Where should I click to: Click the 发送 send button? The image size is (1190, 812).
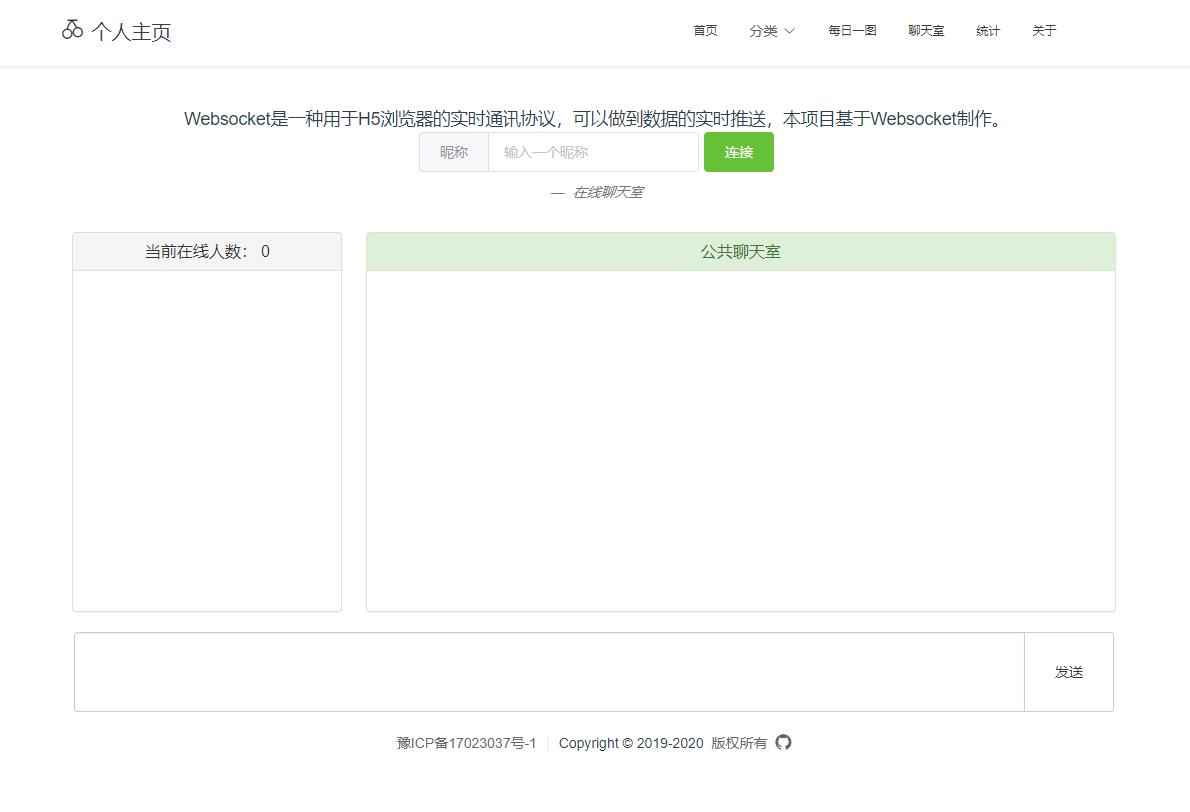point(1069,672)
